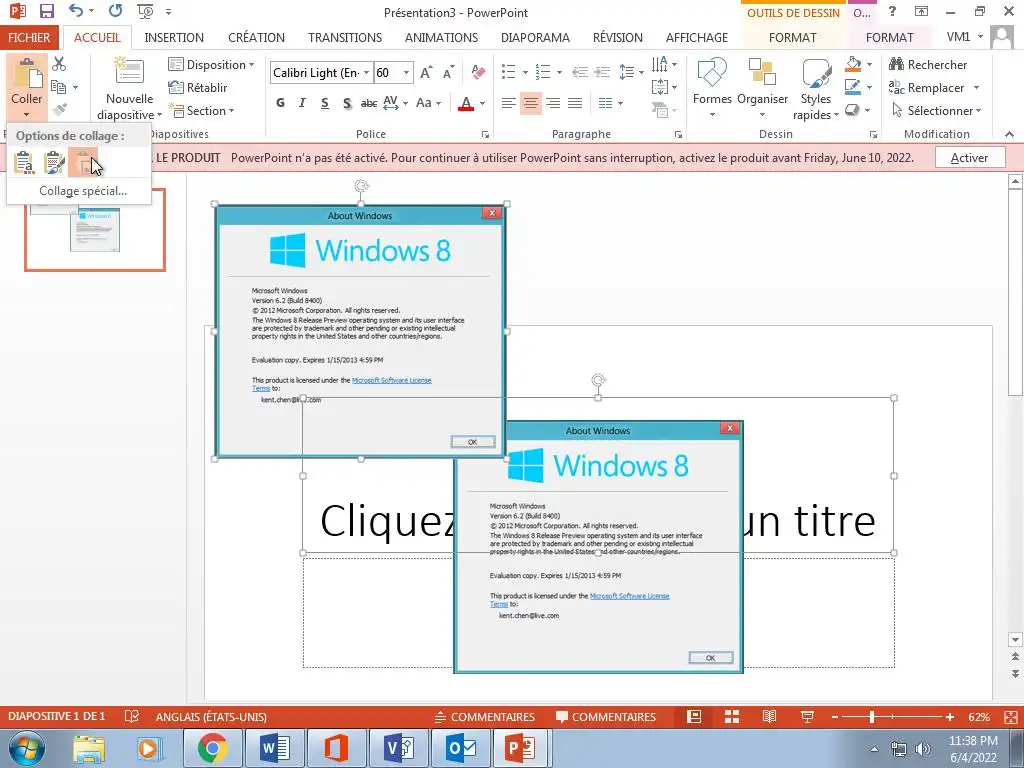Image resolution: width=1024 pixels, height=768 pixels.
Task: Open the Sélectionner menu
Action: pyautogui.click(x=936, y=110)
